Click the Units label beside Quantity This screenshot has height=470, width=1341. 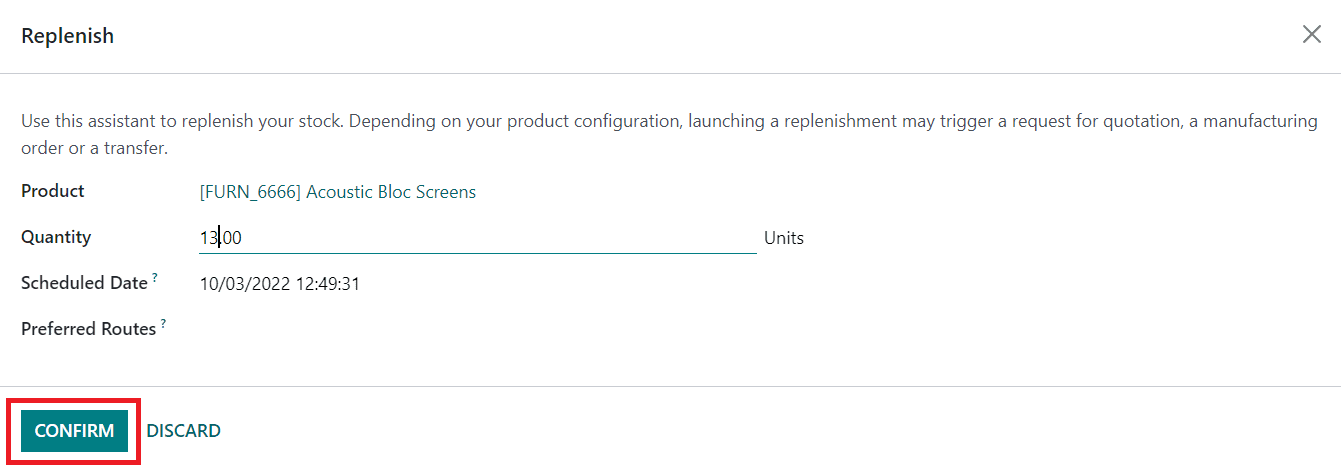click(784, 238)
